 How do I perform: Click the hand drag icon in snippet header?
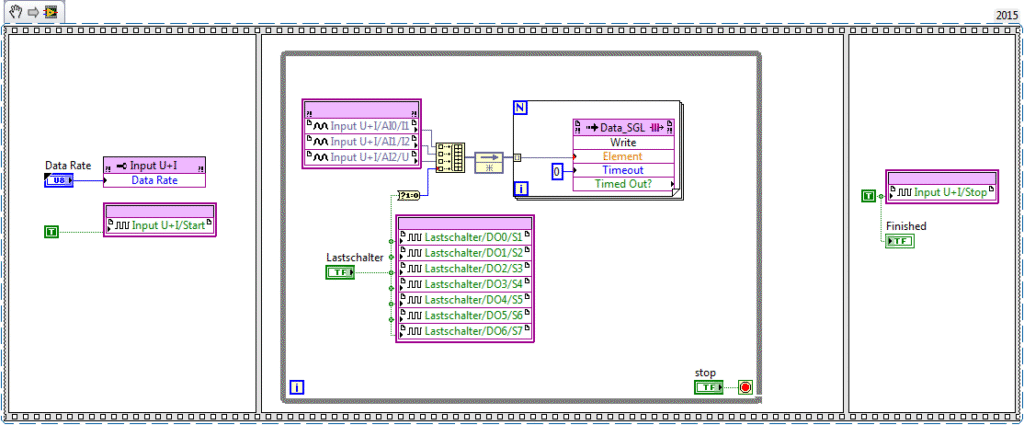point(15,12)
